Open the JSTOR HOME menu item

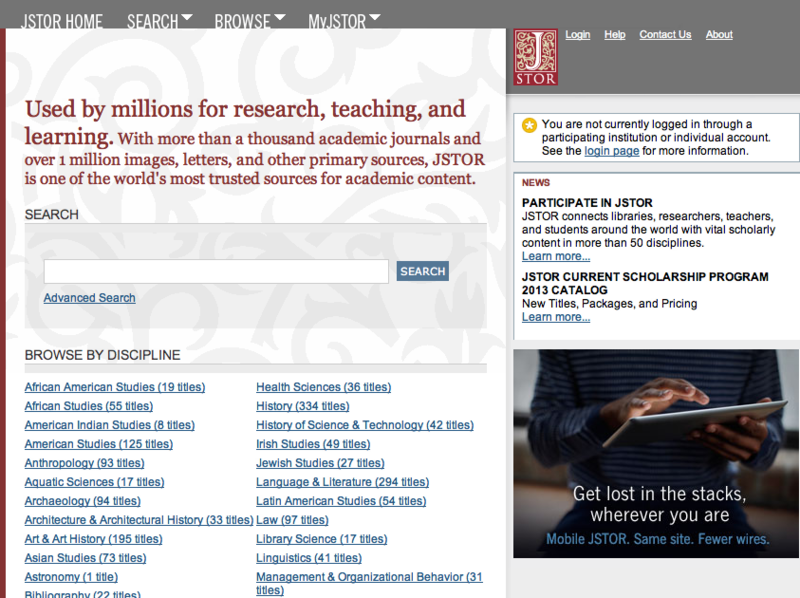tap(62, 21)
